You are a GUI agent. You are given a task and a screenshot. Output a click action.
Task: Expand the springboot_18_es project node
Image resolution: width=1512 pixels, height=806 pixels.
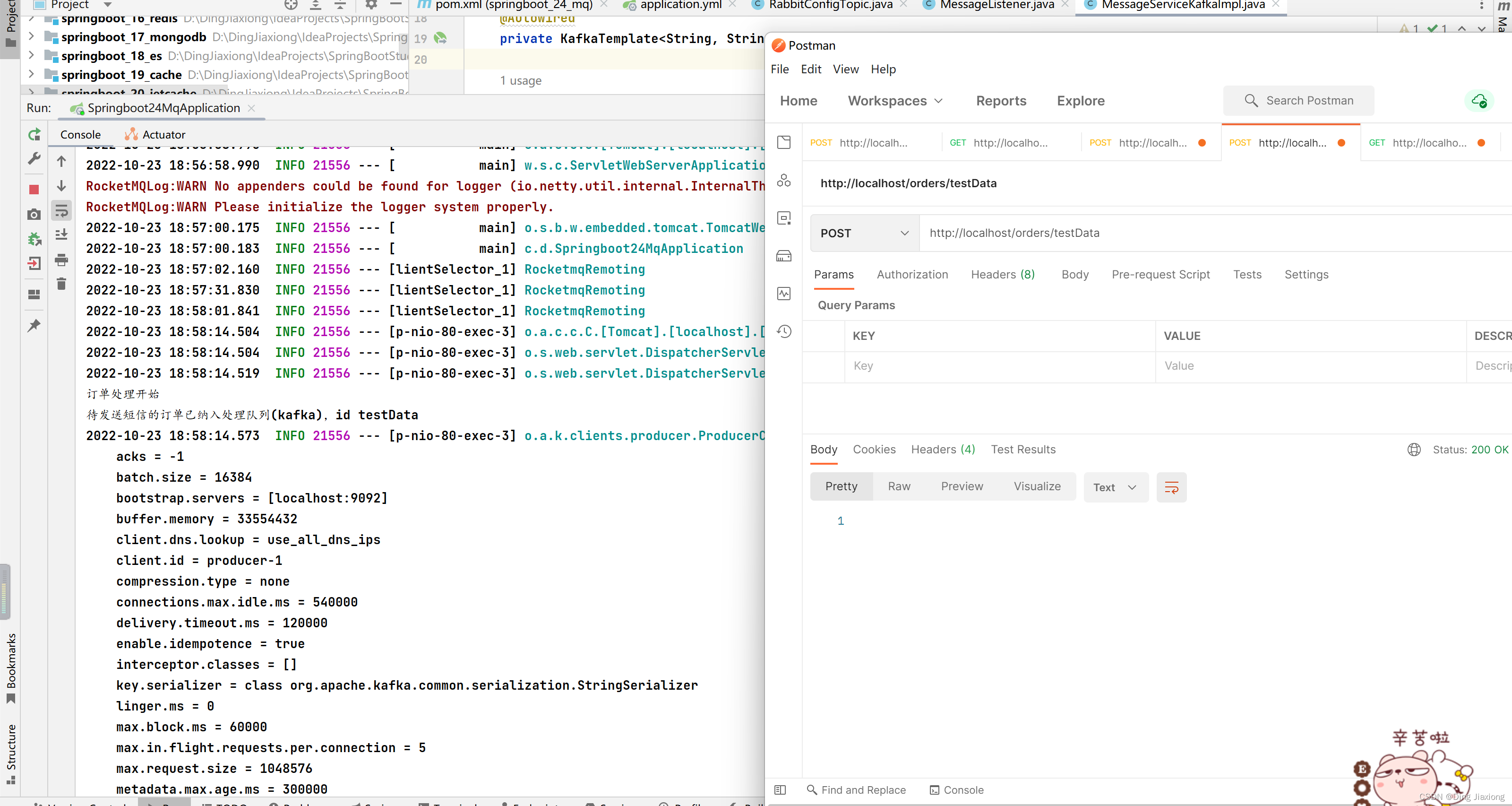(x=31, y=56)
